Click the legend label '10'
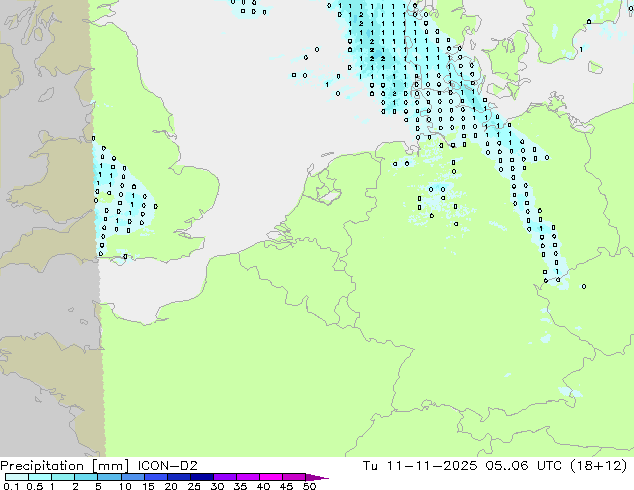 pyautogui.click(x=125, y=486)
